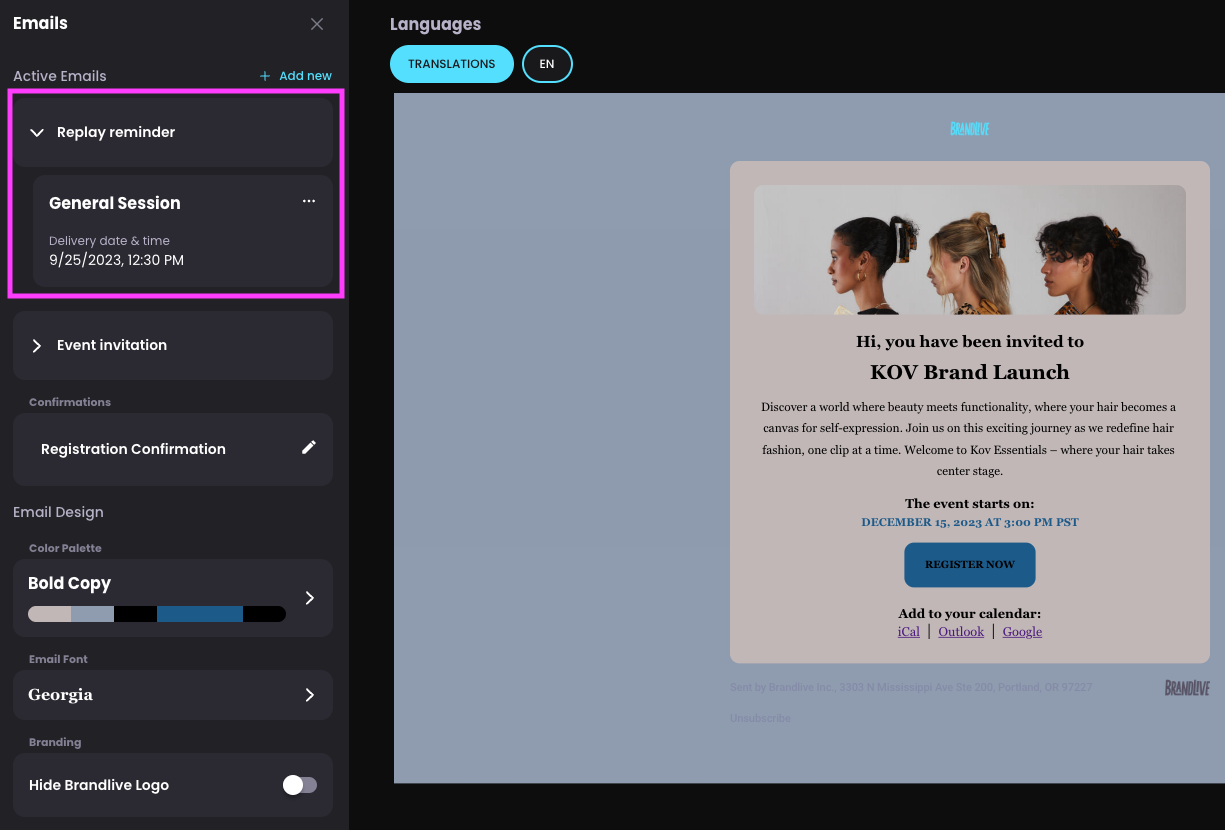Click the Register Now button
The height and width of the screenshot is (830, 1225).
(x=970, y=565)
